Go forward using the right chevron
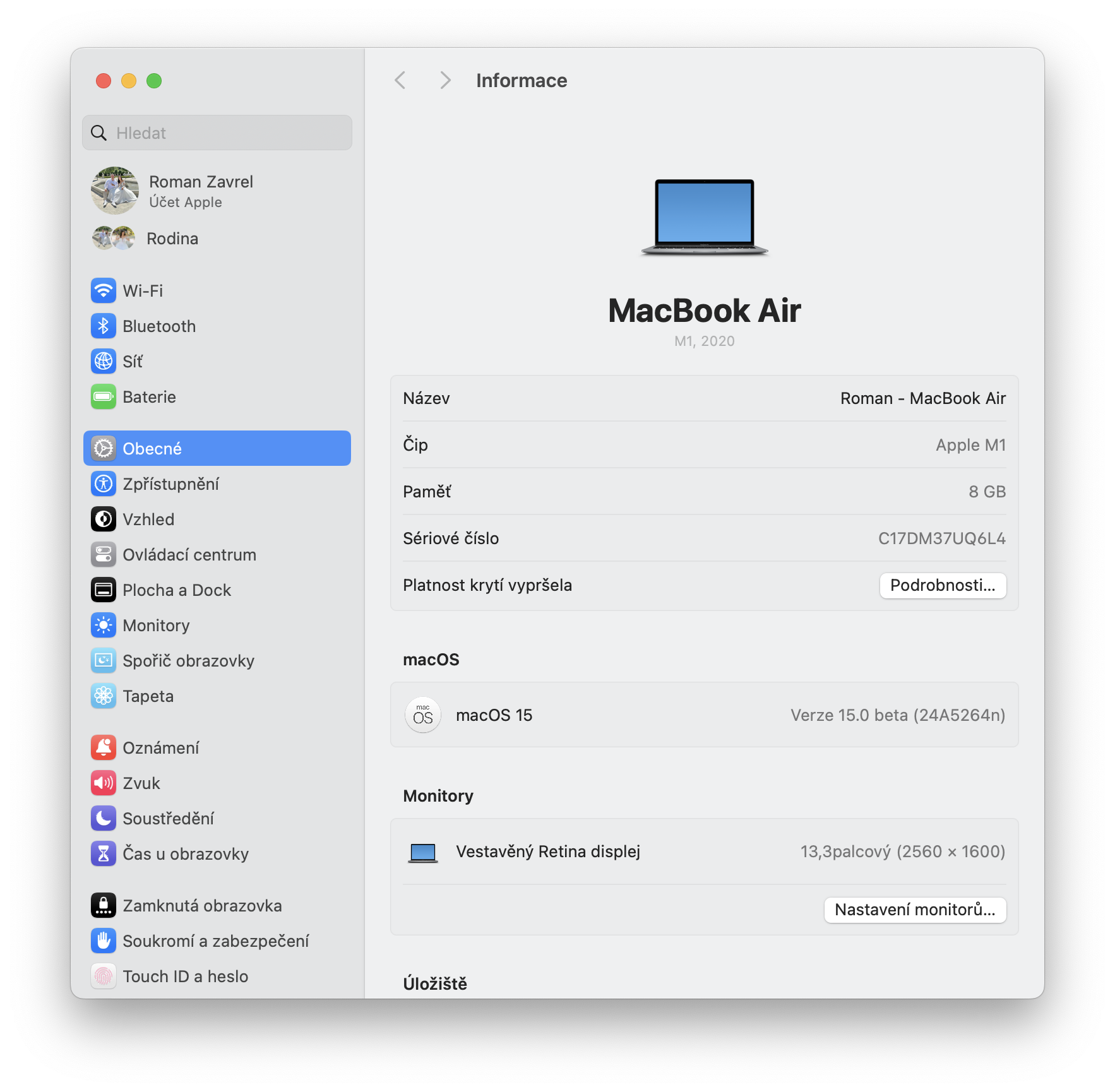1115x1092 pixels. click(445, 80)
